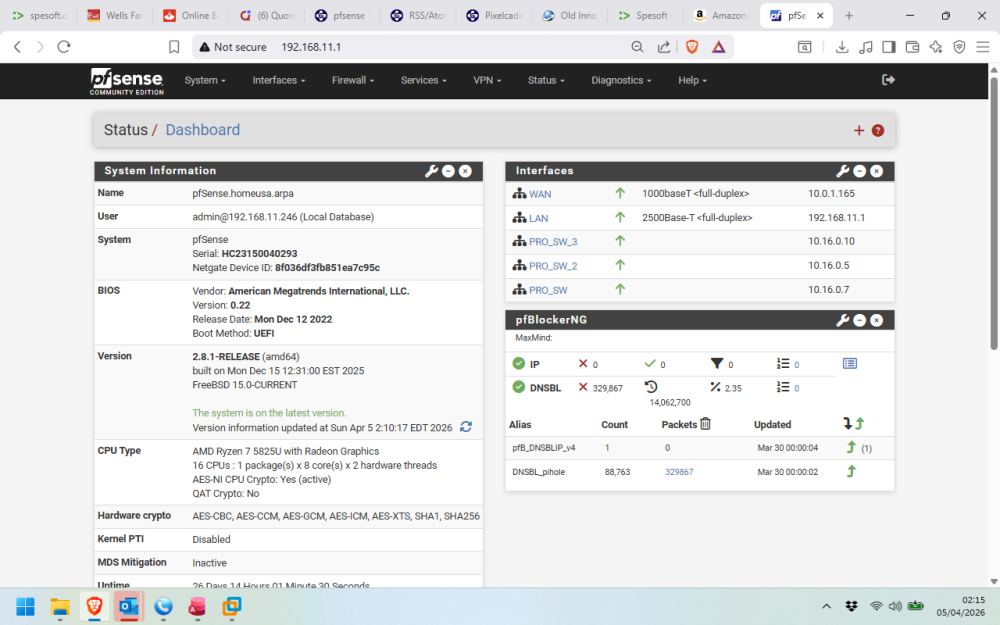Open dashboard help question icon
The height and width of the screenshot is (625, 1000).
(x=878, y=131)
